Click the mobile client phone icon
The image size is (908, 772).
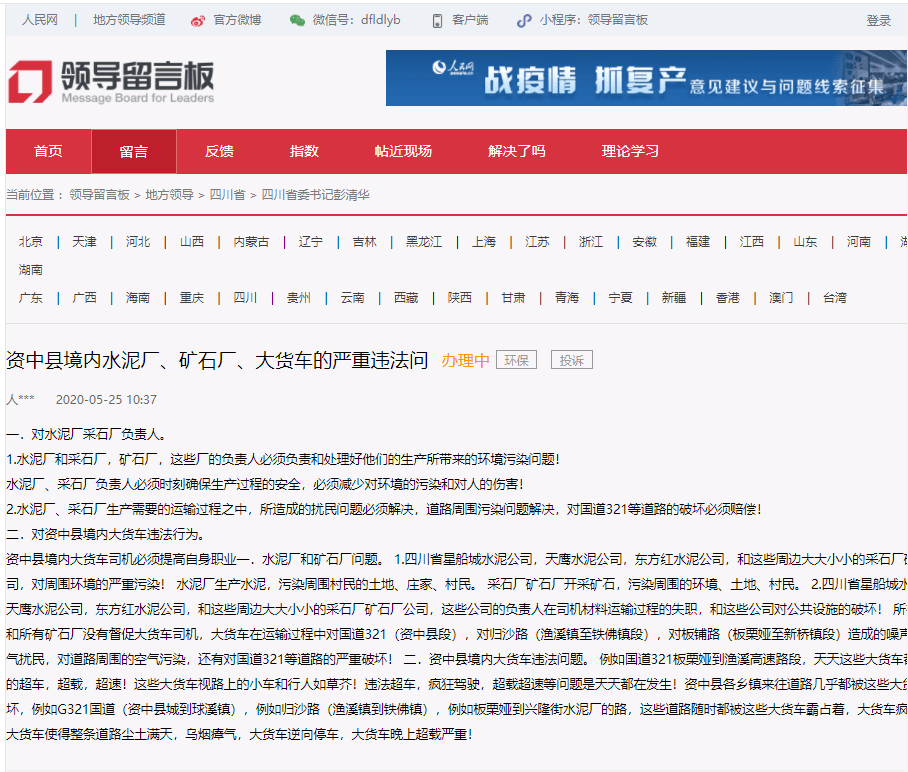point(437,20)
